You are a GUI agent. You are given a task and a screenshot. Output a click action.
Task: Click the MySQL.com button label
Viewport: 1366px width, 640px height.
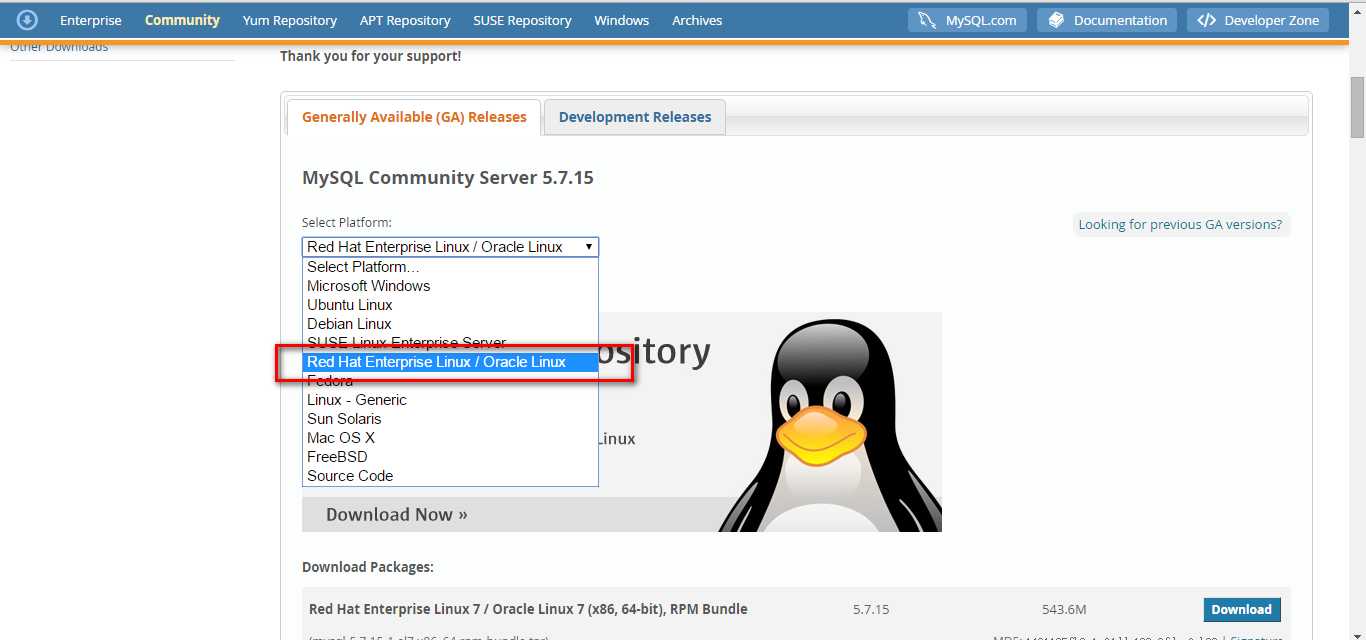point(981,20)
